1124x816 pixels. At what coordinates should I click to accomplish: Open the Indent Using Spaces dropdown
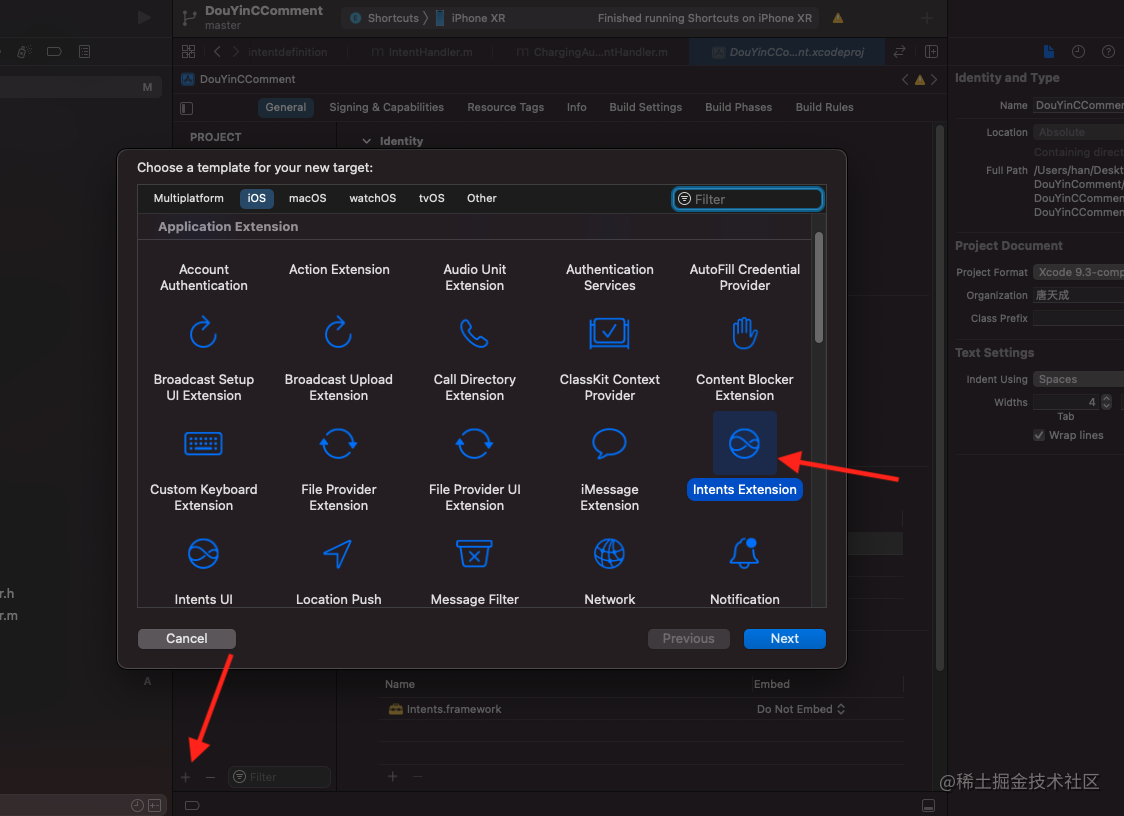1078,379
